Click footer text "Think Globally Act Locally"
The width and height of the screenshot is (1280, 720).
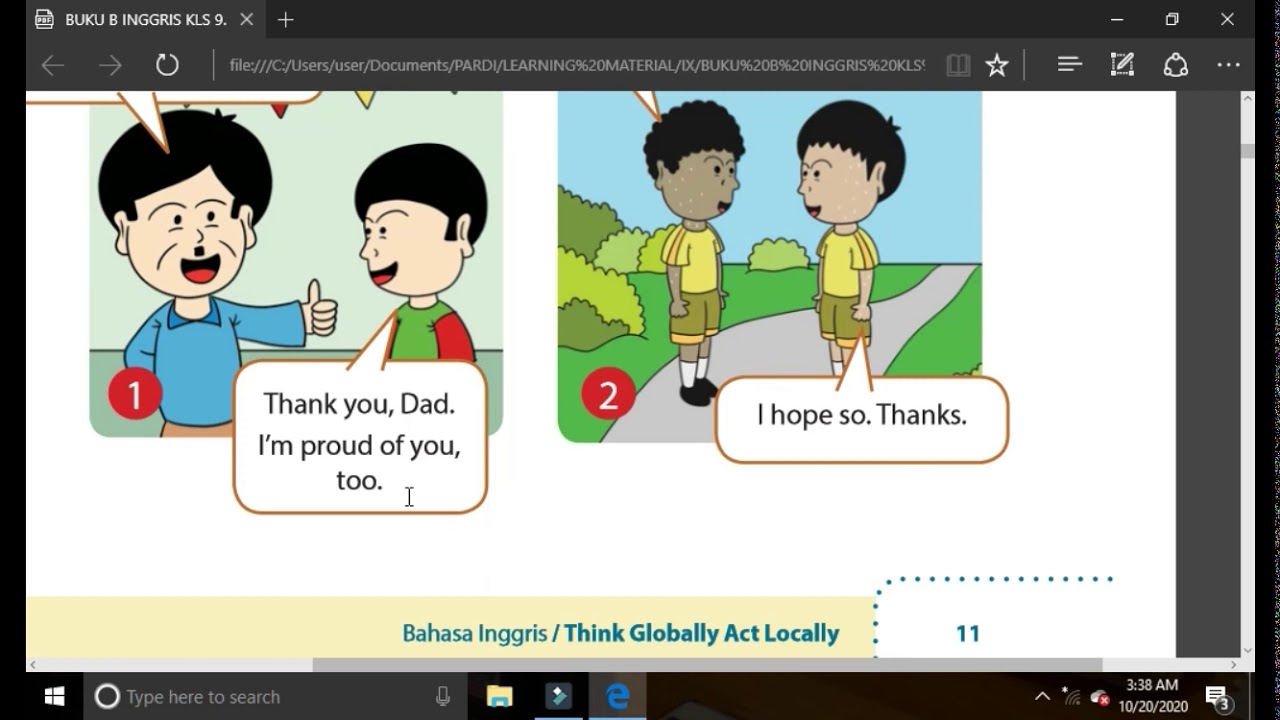[x=701, y=633]
